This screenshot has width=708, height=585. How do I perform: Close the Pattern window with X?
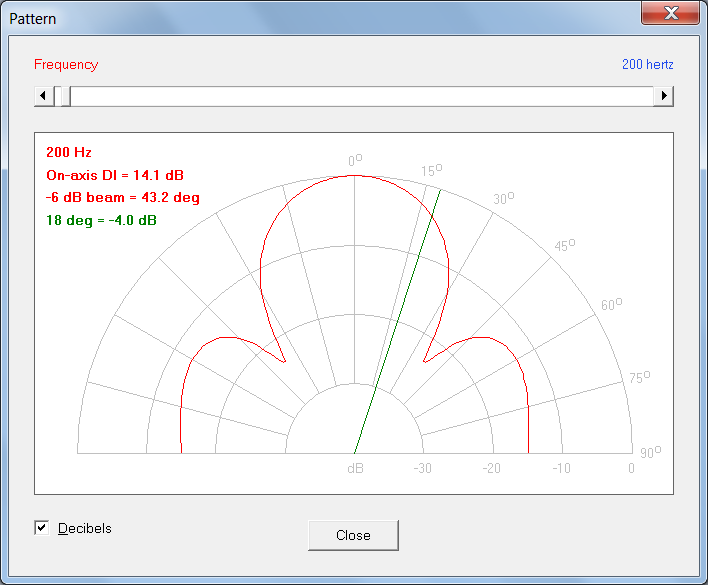[671, 13]
